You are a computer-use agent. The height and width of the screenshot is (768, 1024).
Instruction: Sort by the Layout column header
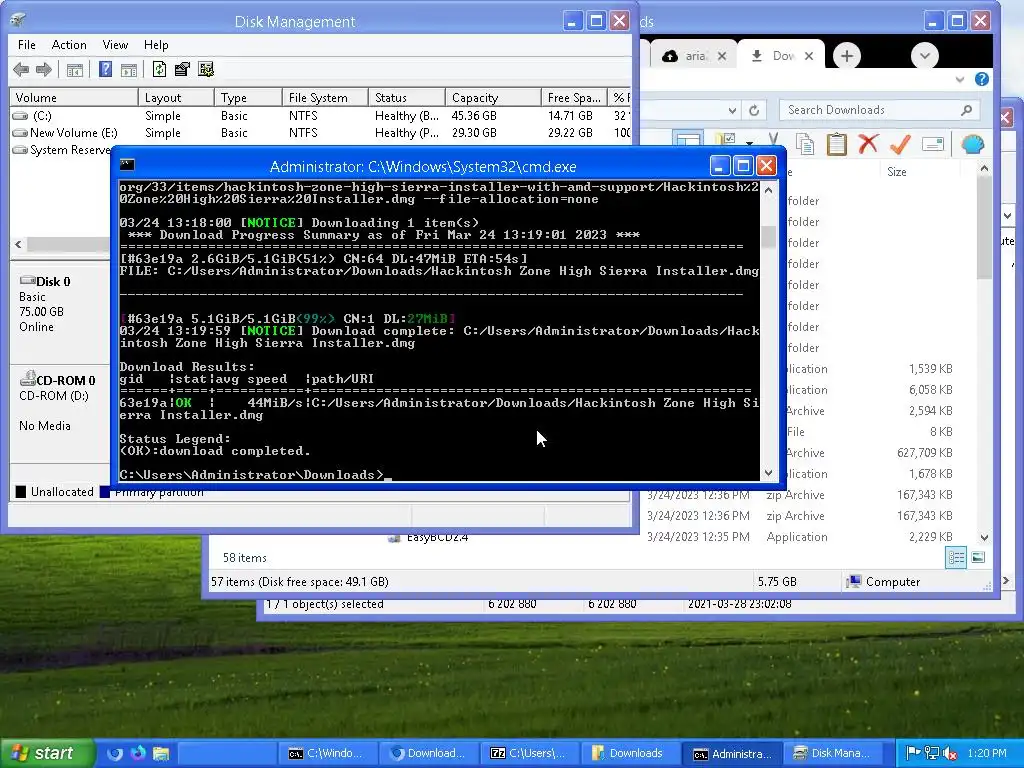click(176, 97)
